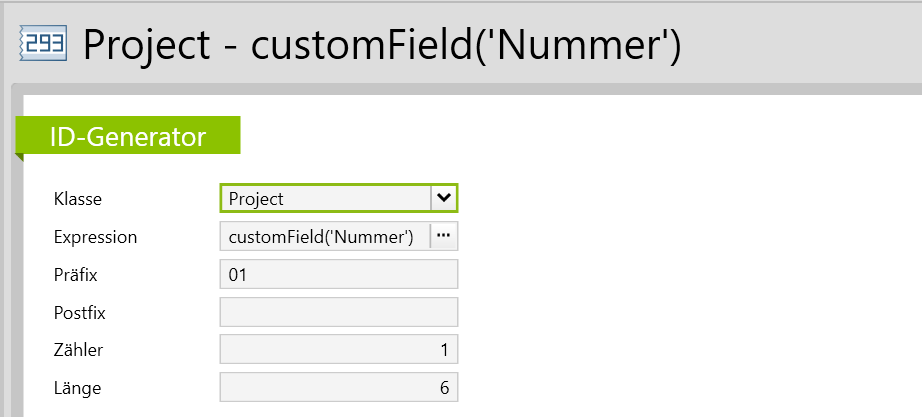The height and width of the screenshot is (417, 922).
Task: Open the Expression editor ellipsis button
Action: coord(444,236)
